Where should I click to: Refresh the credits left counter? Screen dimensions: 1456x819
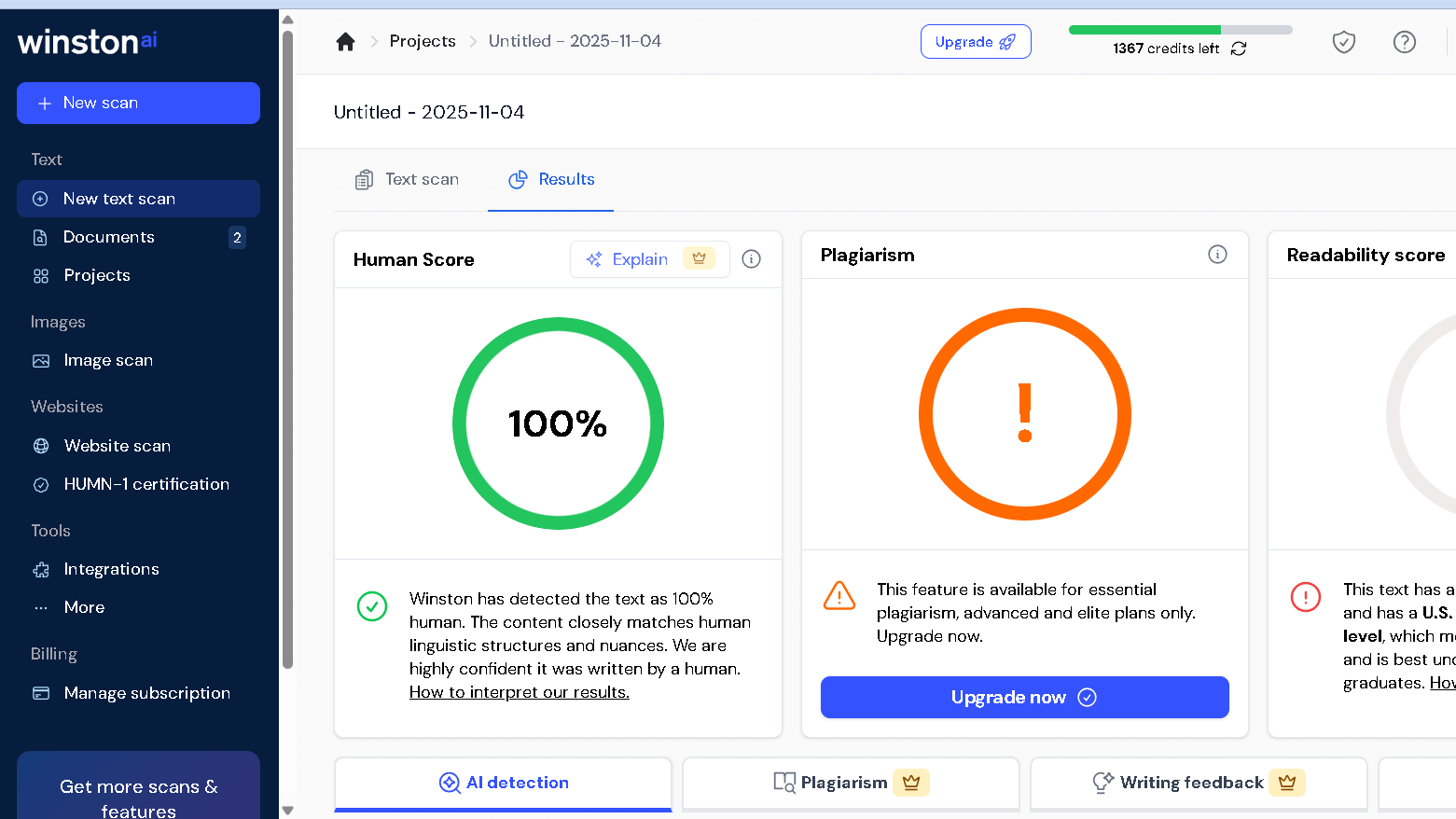click(x=1239, y=49)
